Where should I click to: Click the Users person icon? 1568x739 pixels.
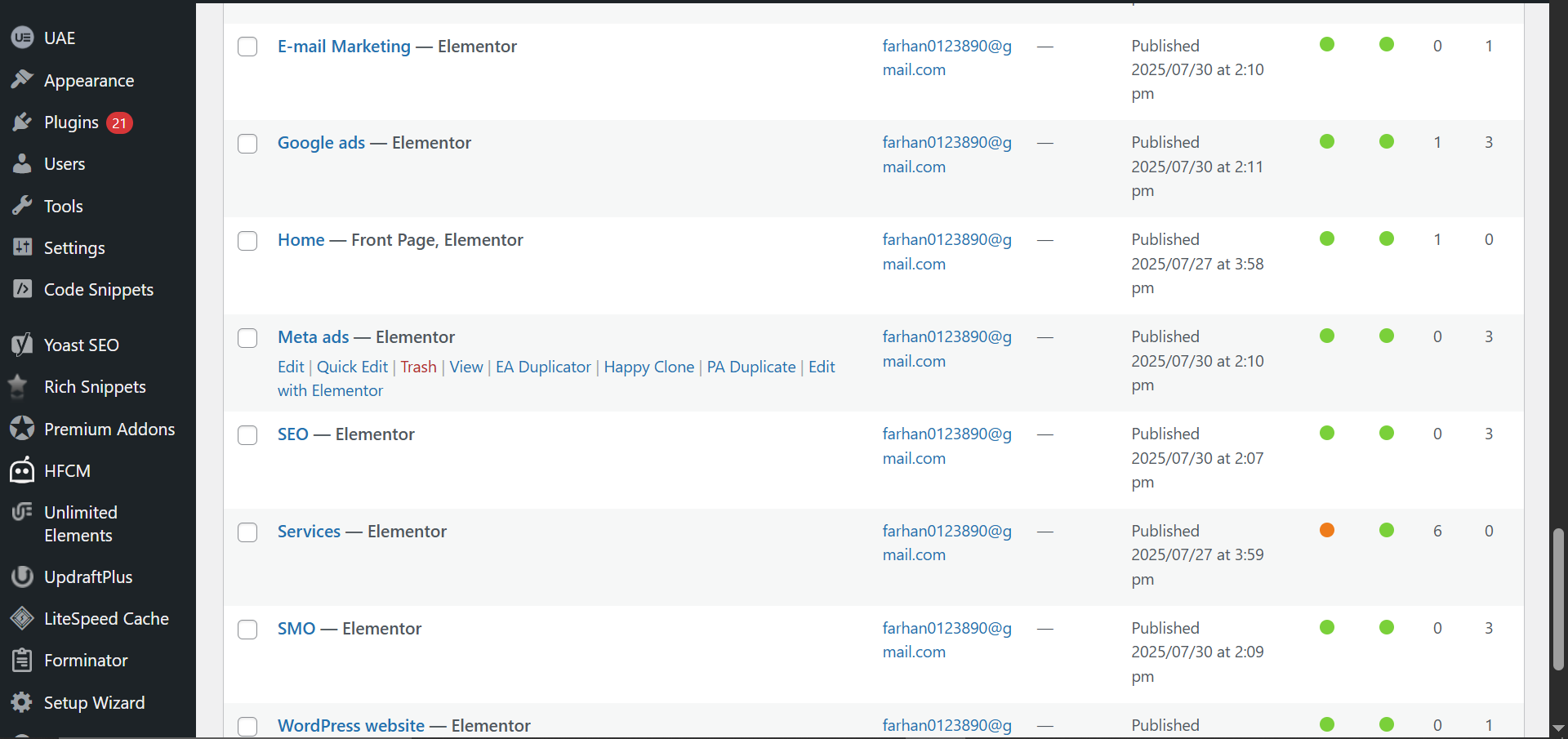pos(22,164)
